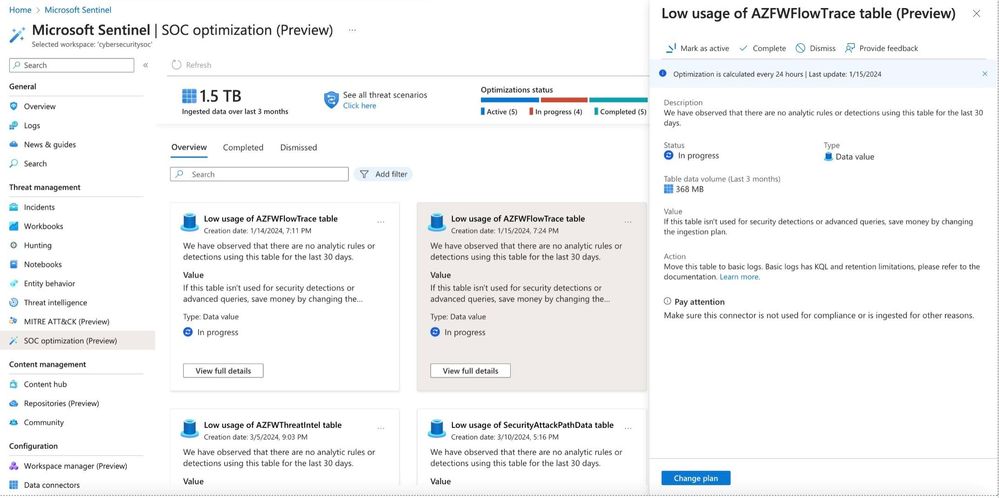Click the Incidents icon in sidebar
999x498 pixels.
click(x=13, y=207)
